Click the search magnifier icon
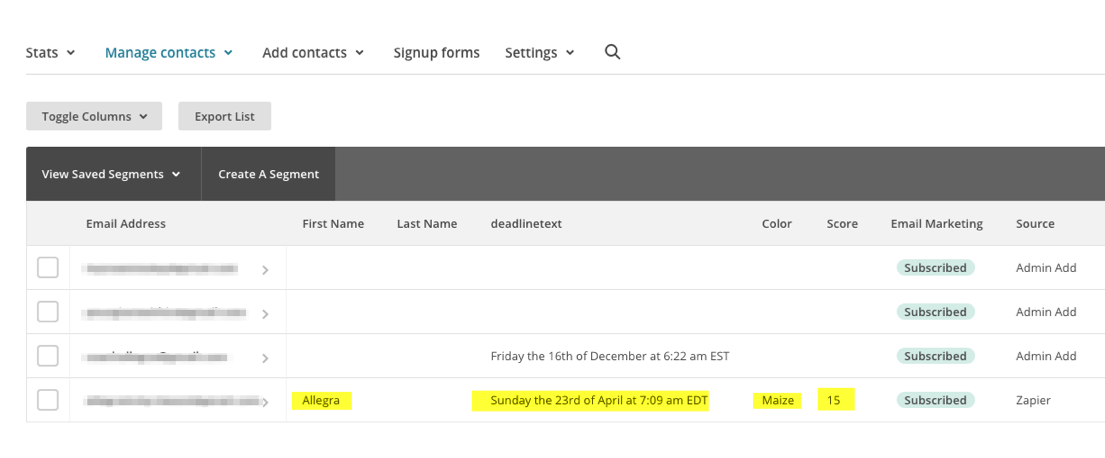 (613, 52)
